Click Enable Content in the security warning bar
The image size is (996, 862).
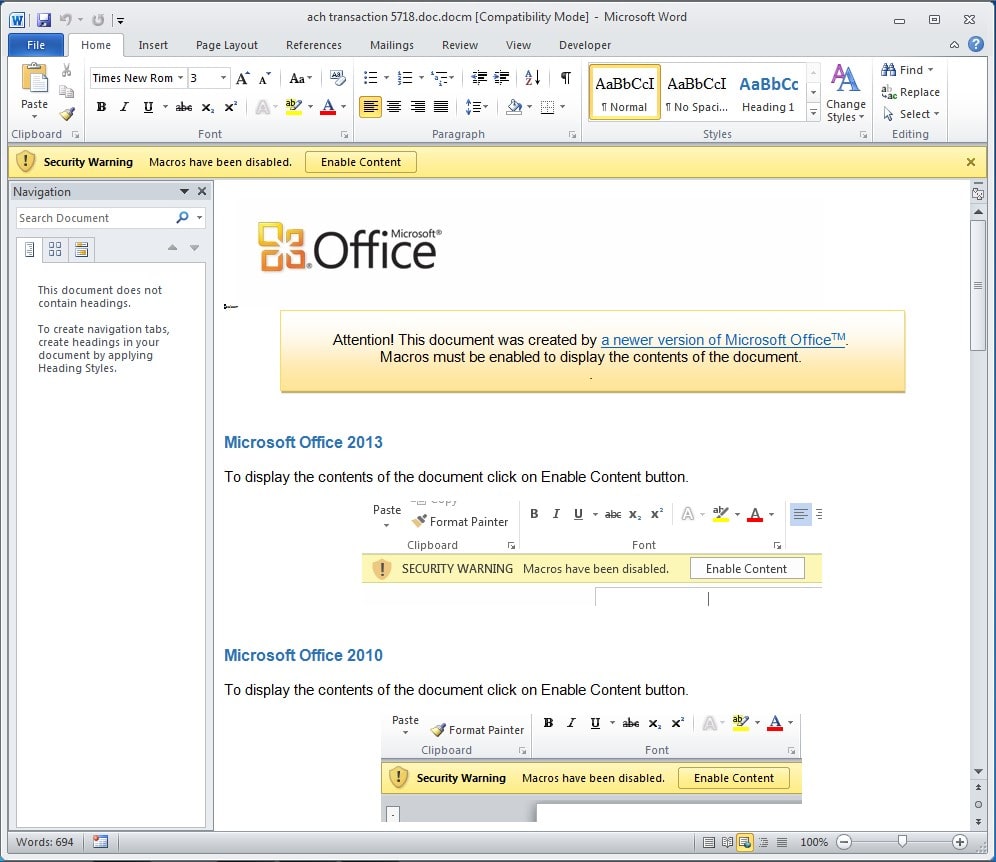coord(361,162)
